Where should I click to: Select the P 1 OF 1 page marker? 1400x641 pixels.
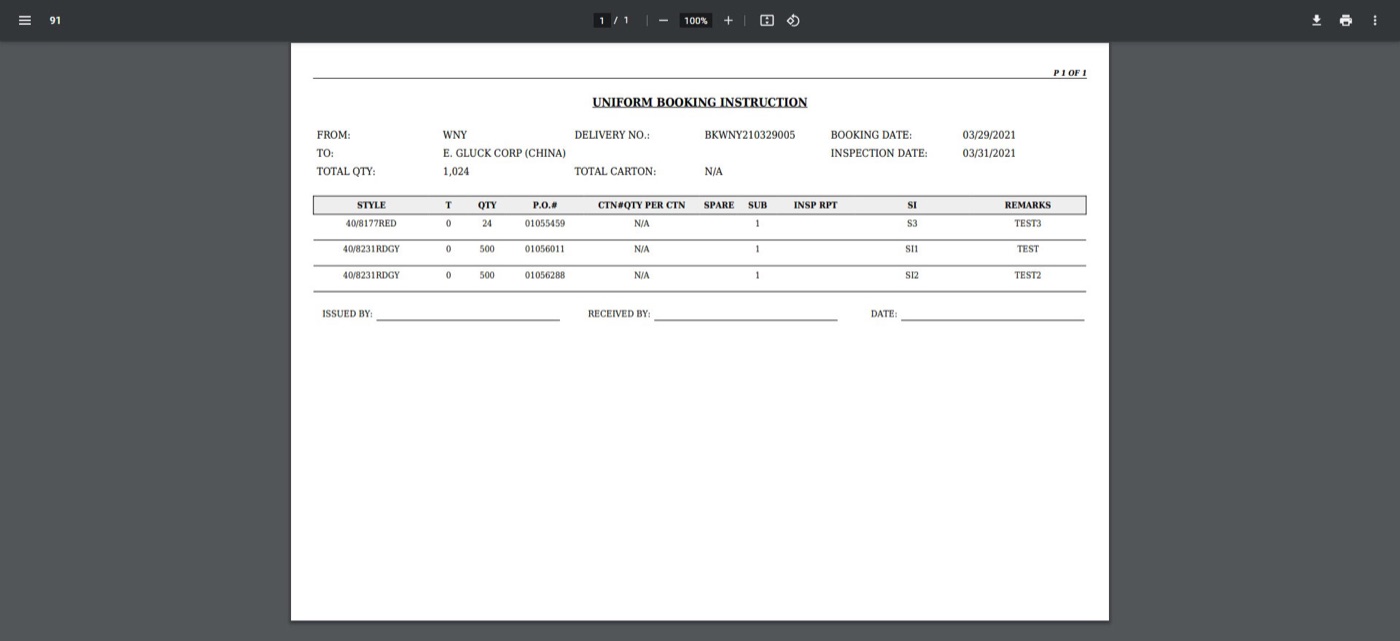[x=1069, y=73]
